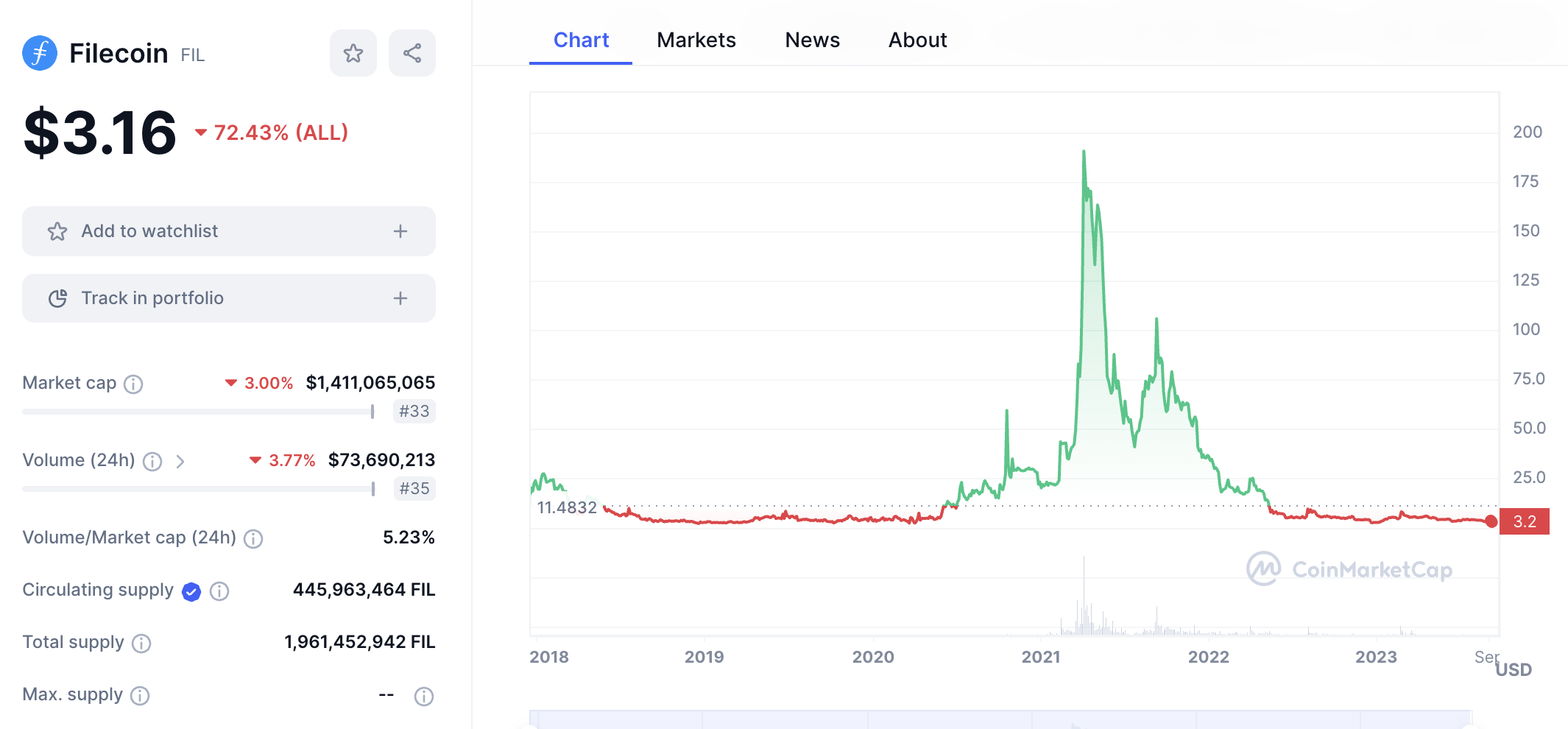Click the 2021 price peak on chart
Image resolution: width=1568 pixels, height=729 pixels.
pos(1084,152)
